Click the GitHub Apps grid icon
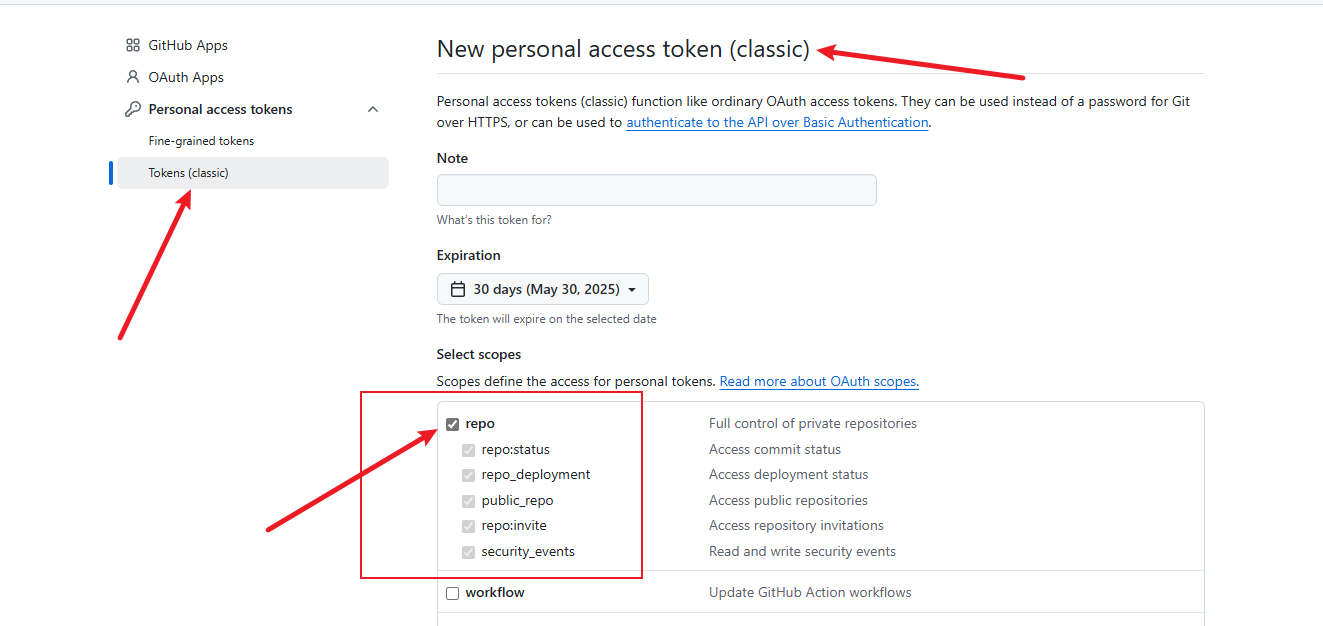Screen dimensions: 1323x626 (132, 45)
